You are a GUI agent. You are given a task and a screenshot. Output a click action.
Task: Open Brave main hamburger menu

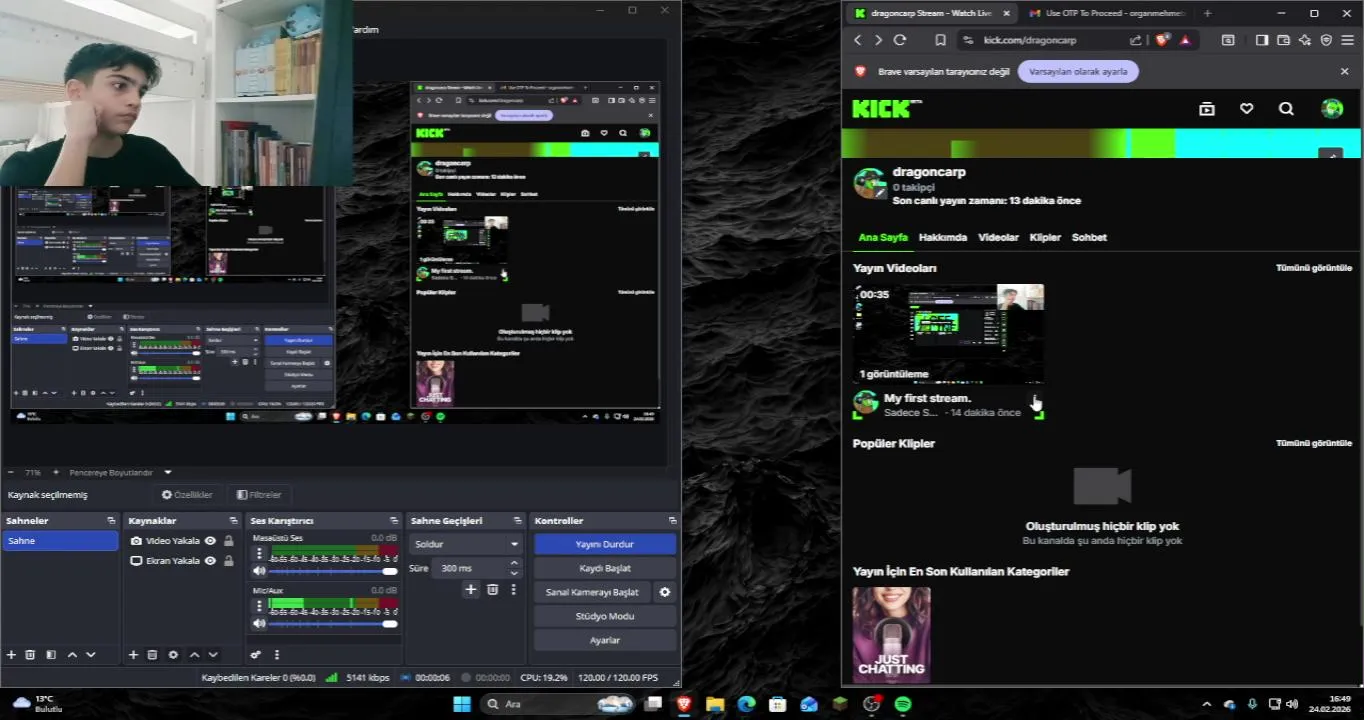1347,40
